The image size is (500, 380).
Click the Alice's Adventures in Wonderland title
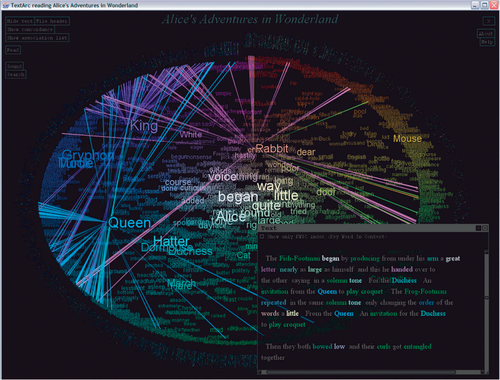(250, 19)
